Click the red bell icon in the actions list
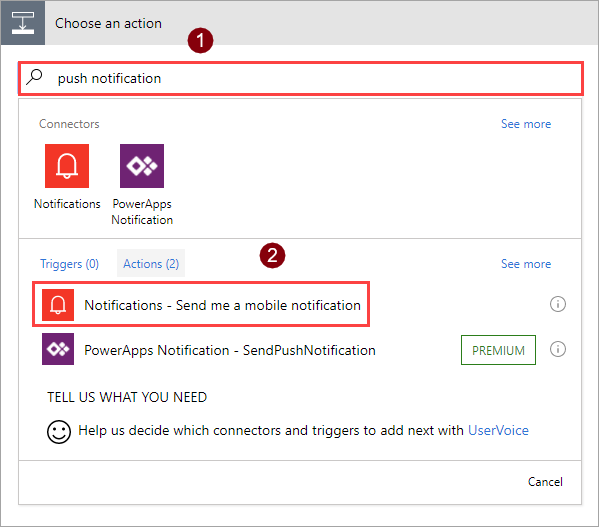The image size is (599, 527). click(x=58, y=305)
